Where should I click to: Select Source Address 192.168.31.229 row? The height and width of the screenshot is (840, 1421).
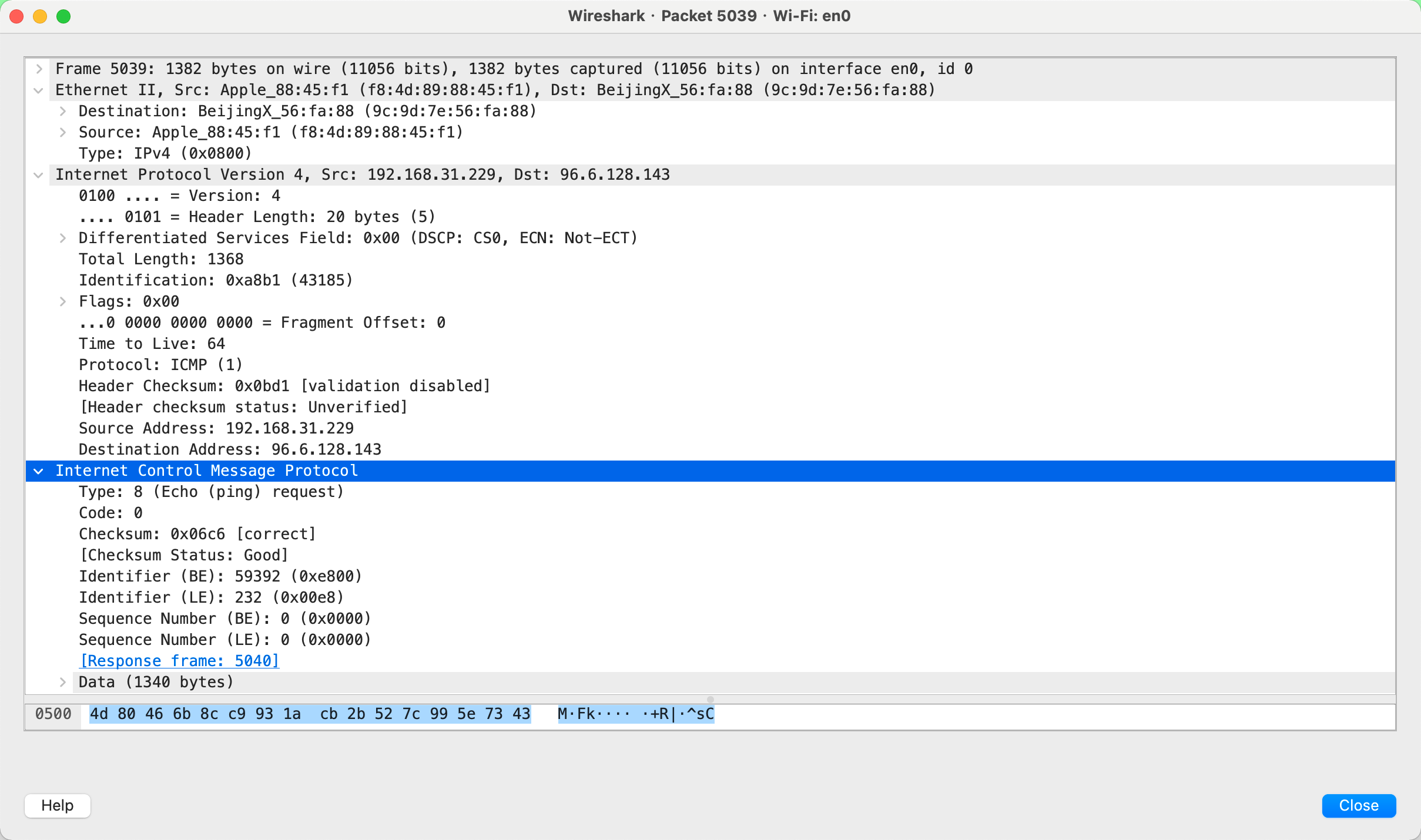click(x=216, y=429)
